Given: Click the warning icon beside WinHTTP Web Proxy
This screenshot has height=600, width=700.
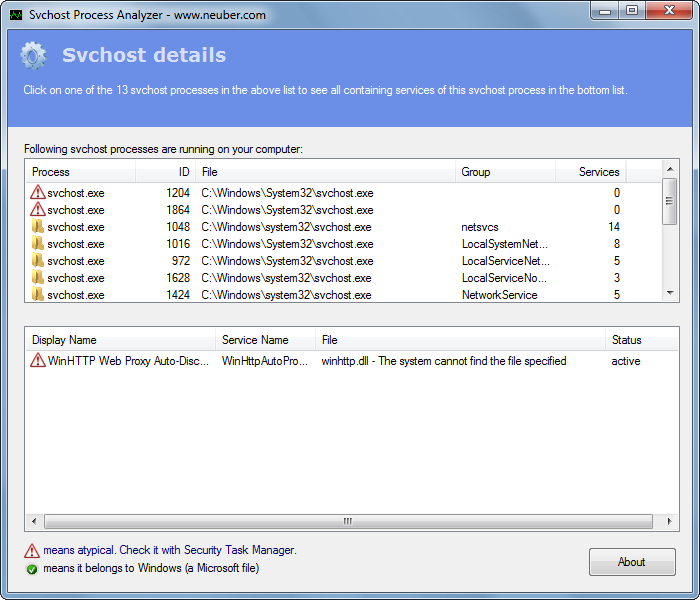Looking at the screenshot, I should click(38, 360).
